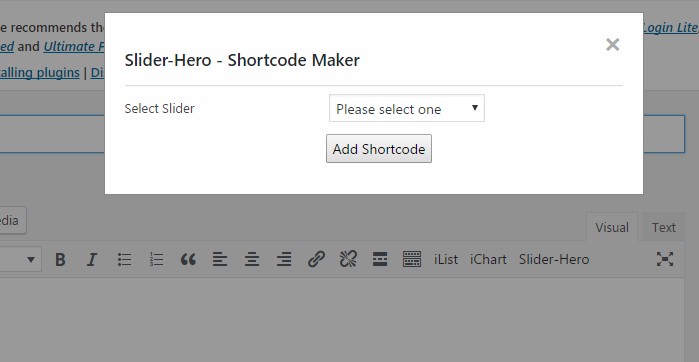Insert Read More tag

click(380, 259)
